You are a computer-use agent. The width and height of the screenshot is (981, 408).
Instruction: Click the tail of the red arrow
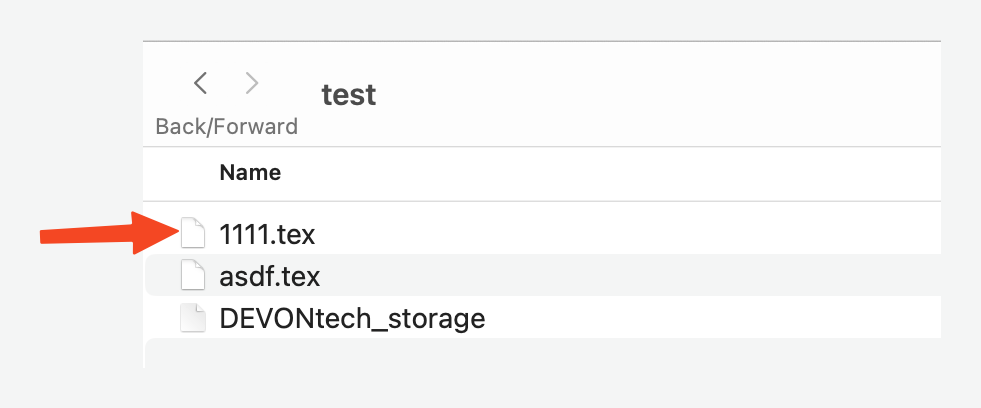click(50, 236)
